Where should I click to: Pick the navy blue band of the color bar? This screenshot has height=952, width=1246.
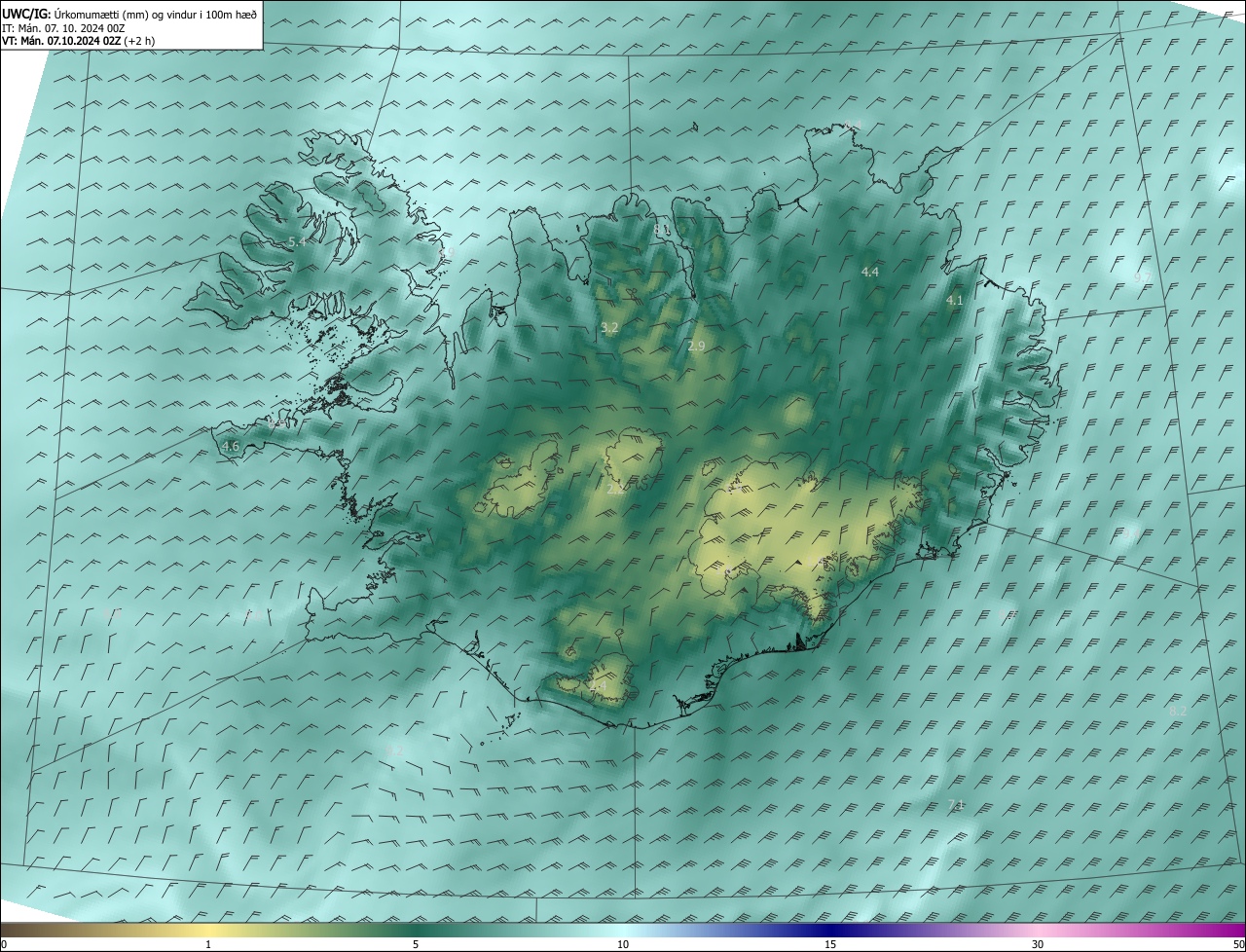pos(830,930)
